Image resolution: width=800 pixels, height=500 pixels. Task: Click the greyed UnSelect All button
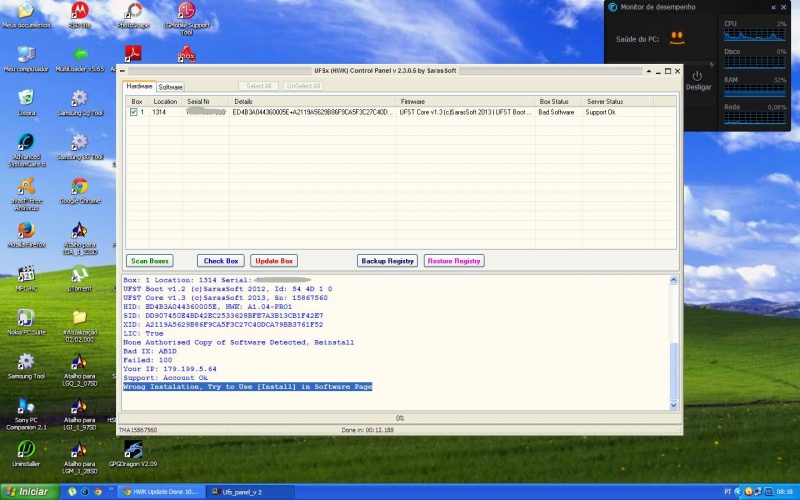coord(304,86)
